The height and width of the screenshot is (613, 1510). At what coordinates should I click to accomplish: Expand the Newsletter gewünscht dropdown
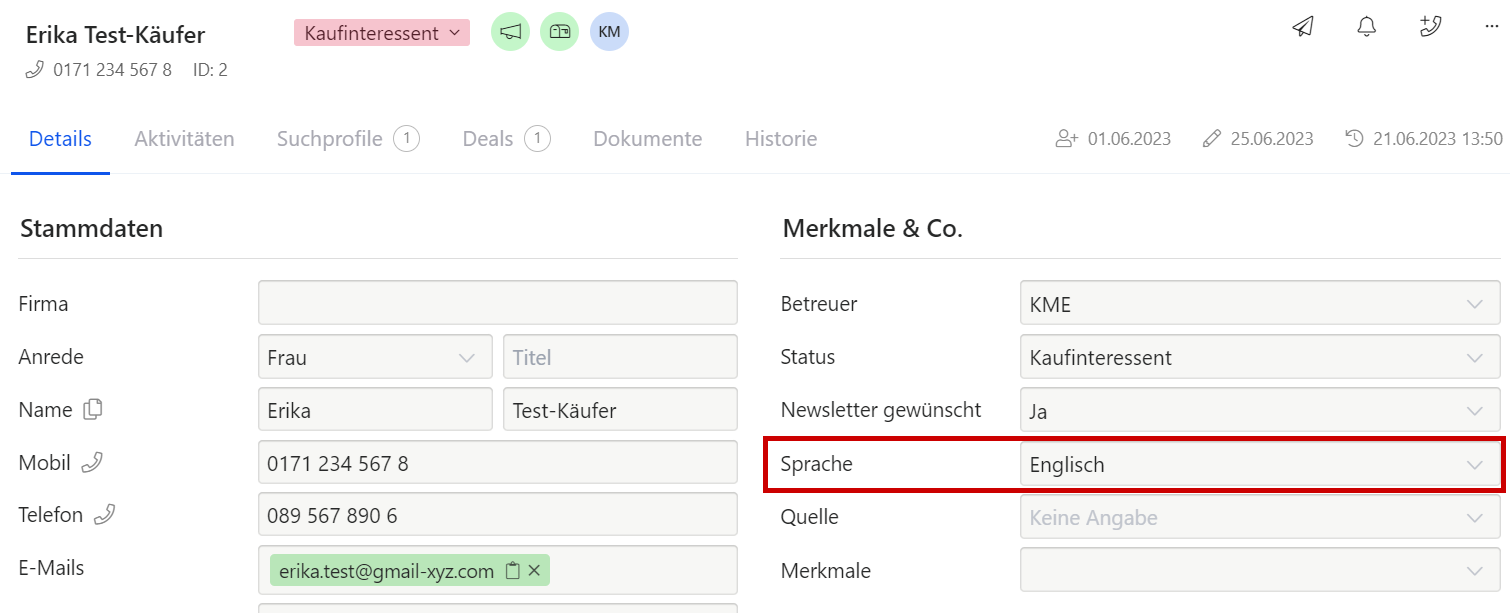pyautogui.click(x=1259, y=411)
